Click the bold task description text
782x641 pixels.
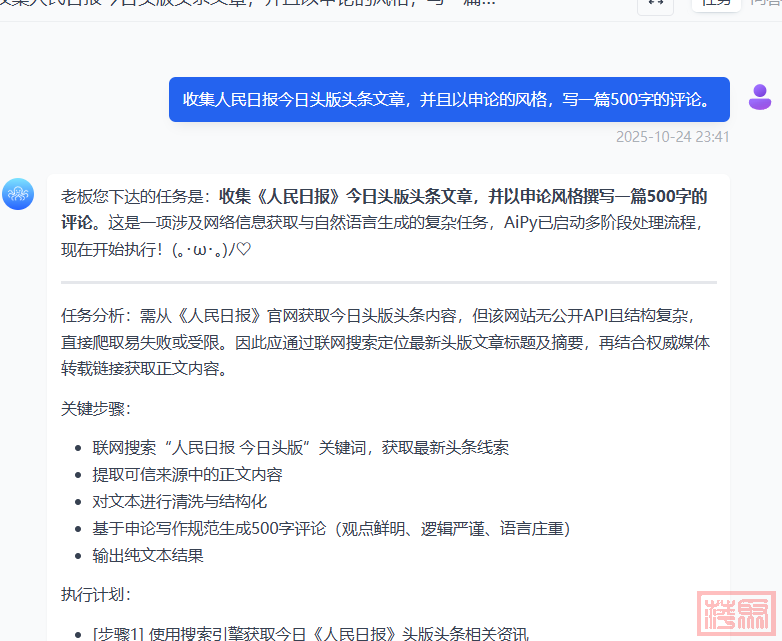(463, 196)
